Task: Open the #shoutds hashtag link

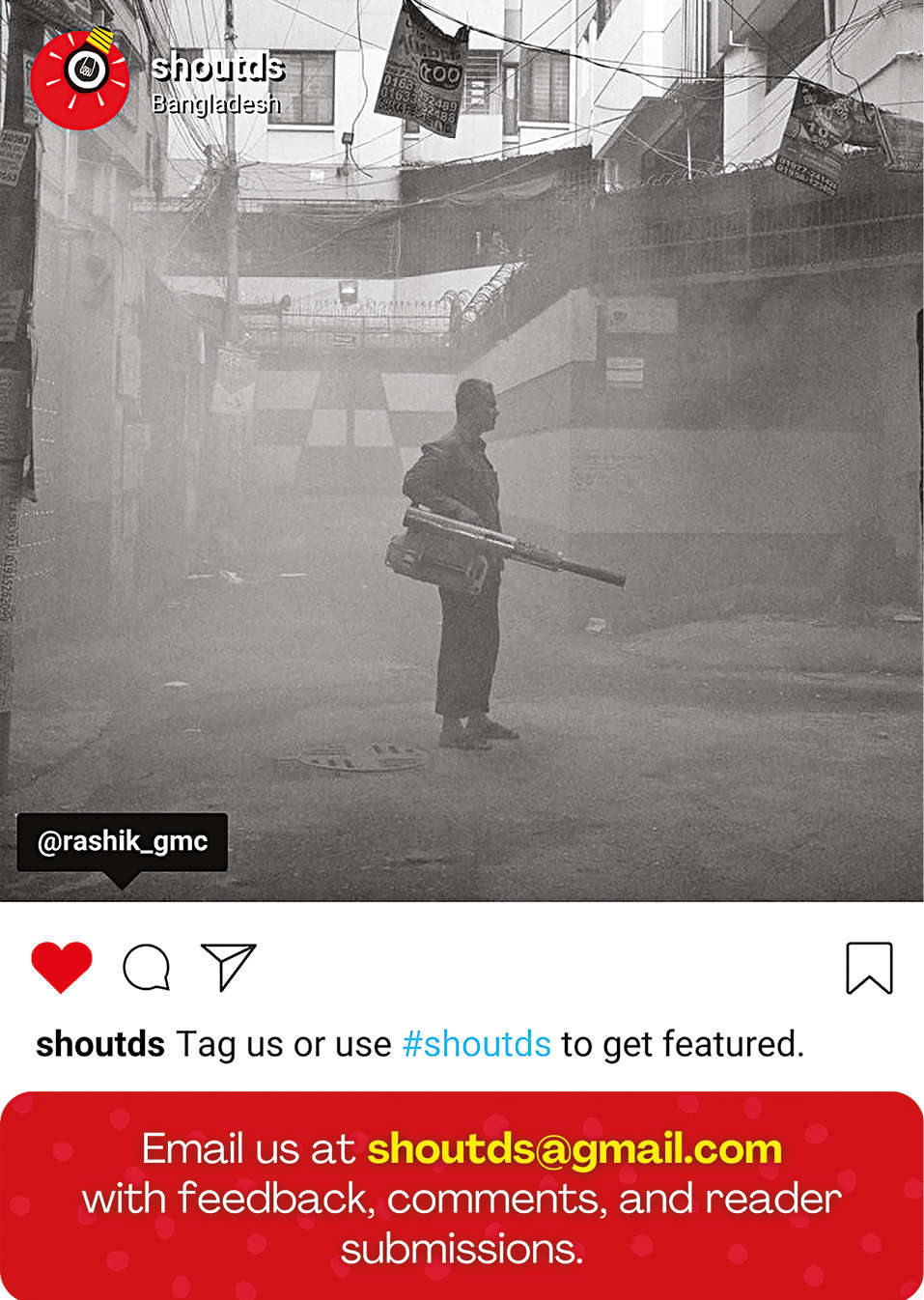Action: coord(476,1044)
